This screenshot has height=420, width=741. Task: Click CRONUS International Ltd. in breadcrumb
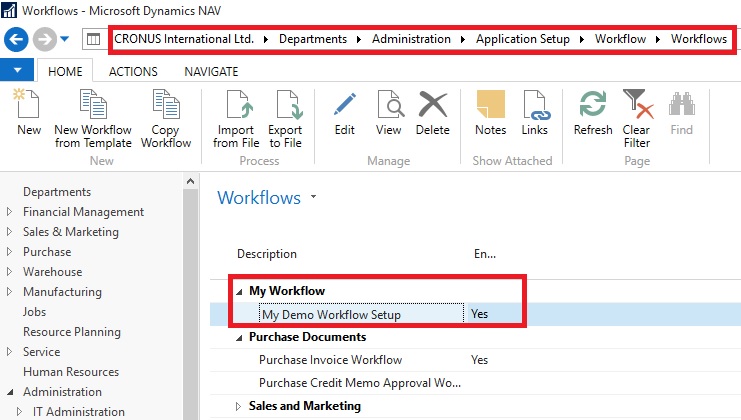[x=184, y=39]
